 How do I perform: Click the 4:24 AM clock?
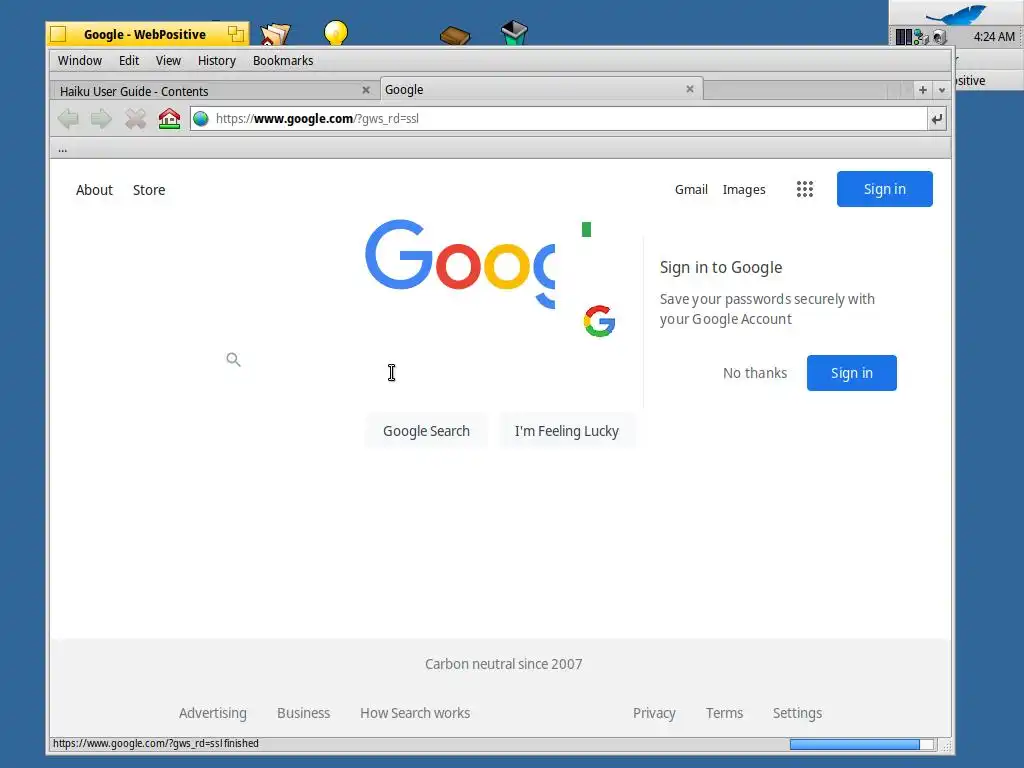994,37
